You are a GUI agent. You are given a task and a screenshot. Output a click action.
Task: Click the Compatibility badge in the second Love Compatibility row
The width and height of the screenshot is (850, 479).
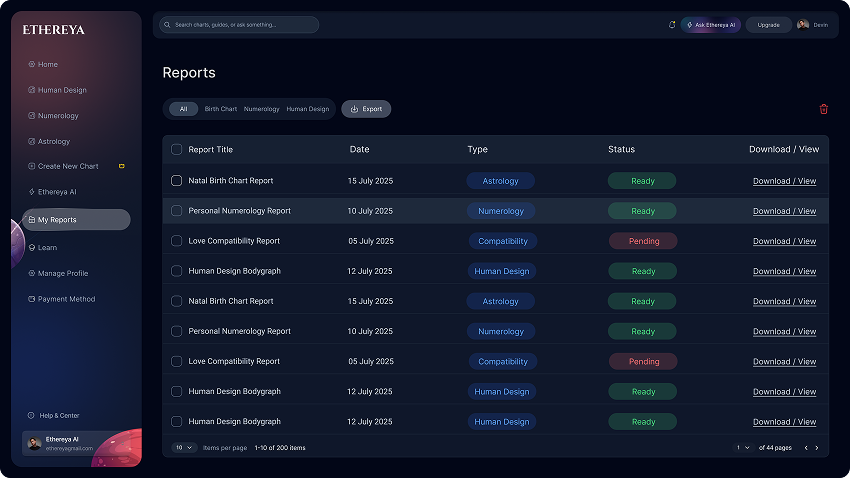point(503,361)
